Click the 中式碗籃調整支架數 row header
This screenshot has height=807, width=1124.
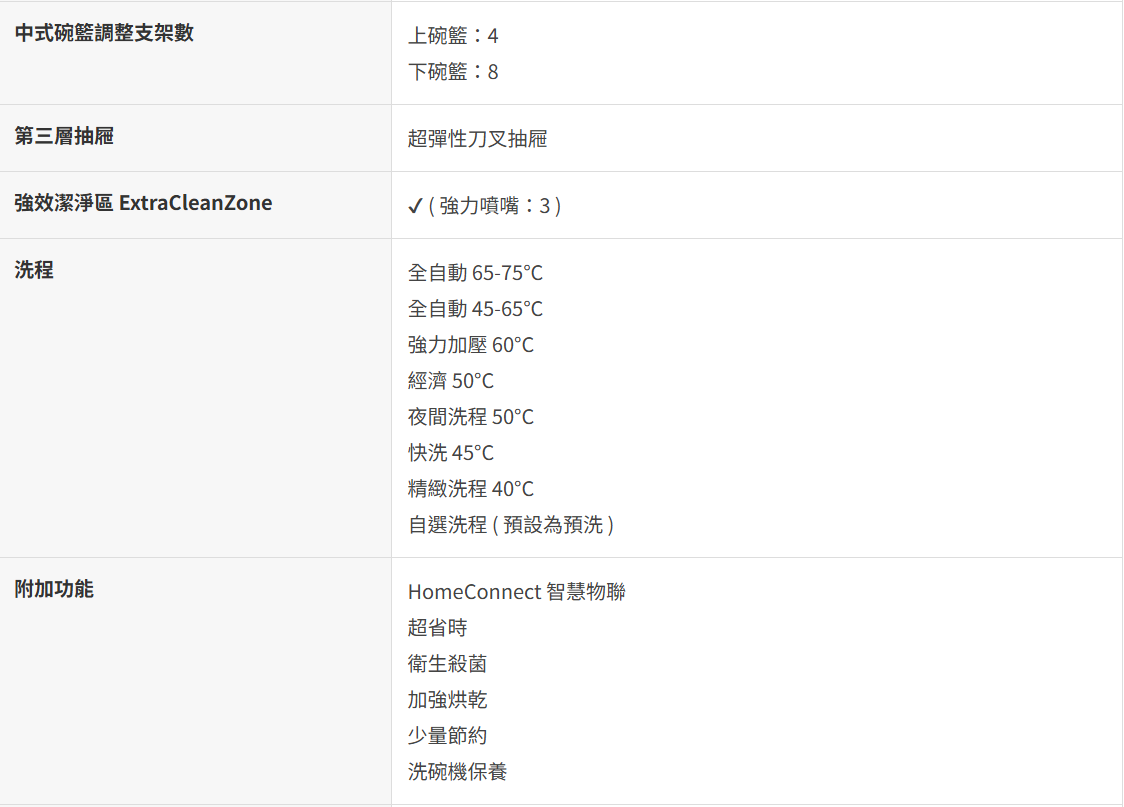coord(104,33)
